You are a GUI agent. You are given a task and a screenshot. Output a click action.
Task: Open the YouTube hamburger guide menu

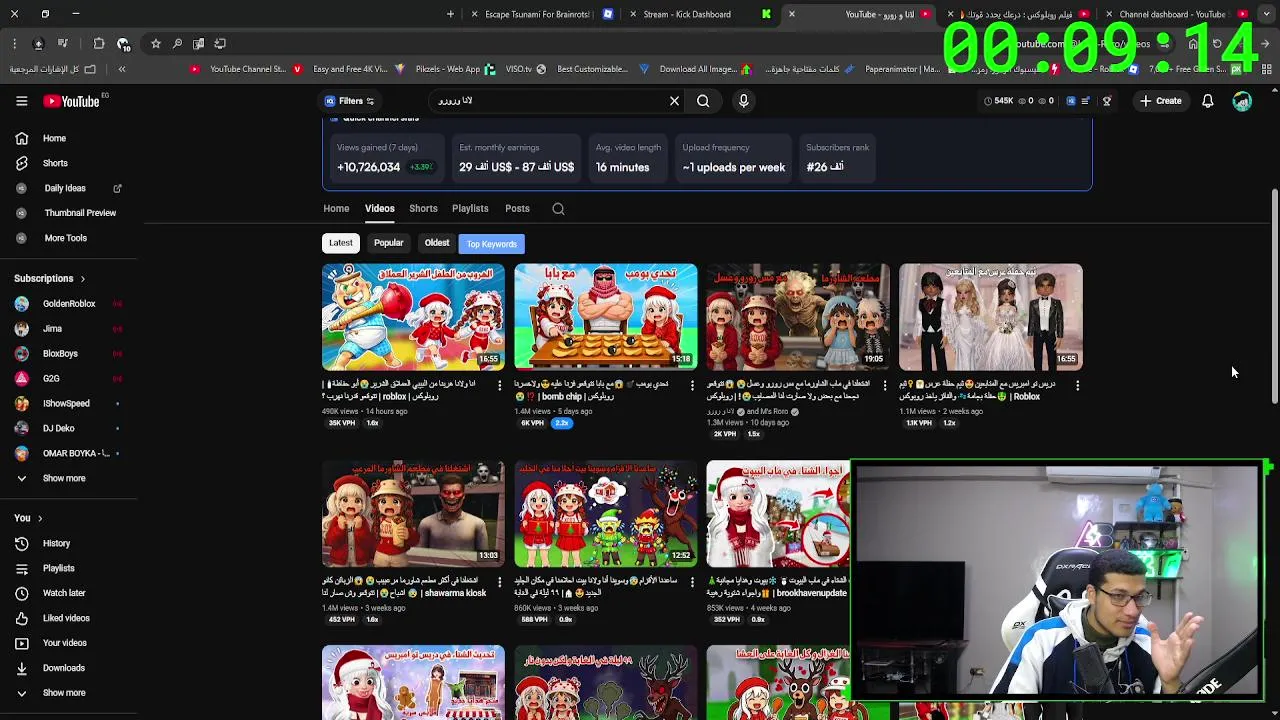(21, 101)
